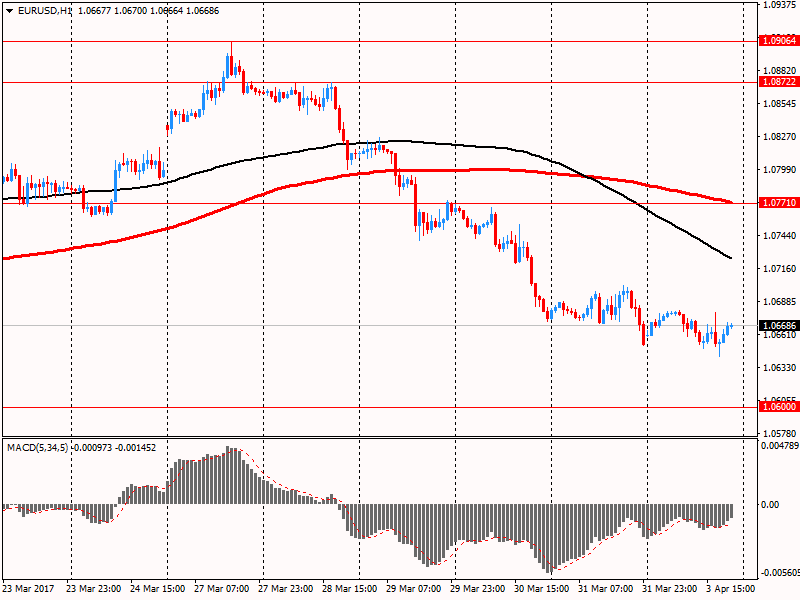Click the 29 Mar 07:00 time label
Screen dimensions: 800x600
(x=414, y=589)
